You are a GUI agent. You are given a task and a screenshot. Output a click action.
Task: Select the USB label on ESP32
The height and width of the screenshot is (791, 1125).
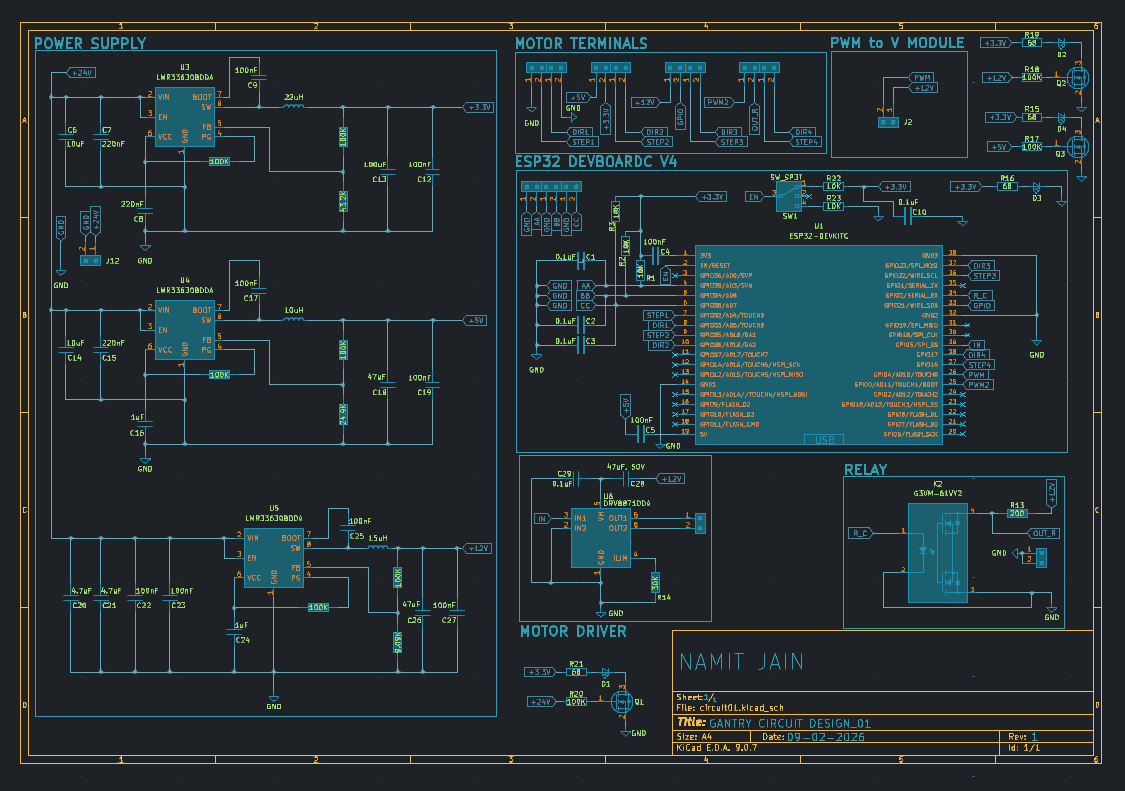click(x=824, y=440)
